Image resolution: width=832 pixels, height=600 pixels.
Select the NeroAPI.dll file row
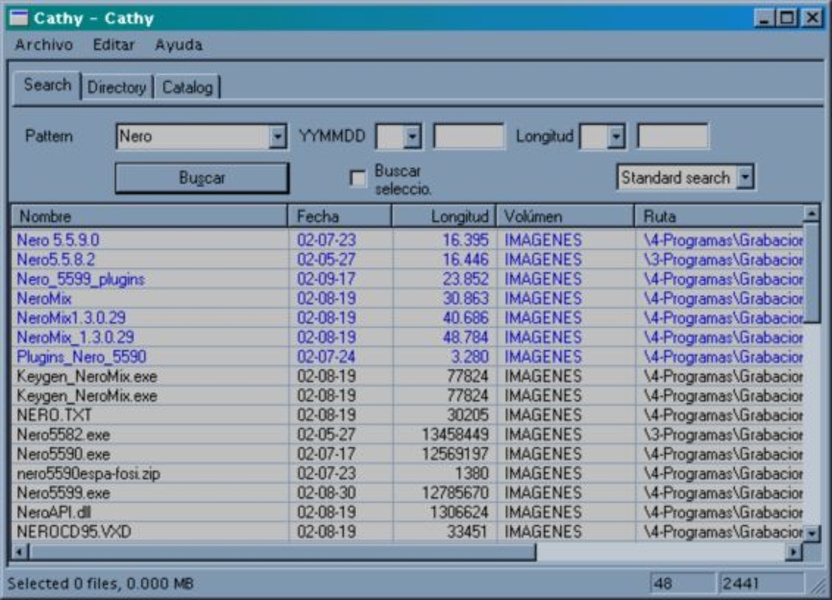[408, 512]
